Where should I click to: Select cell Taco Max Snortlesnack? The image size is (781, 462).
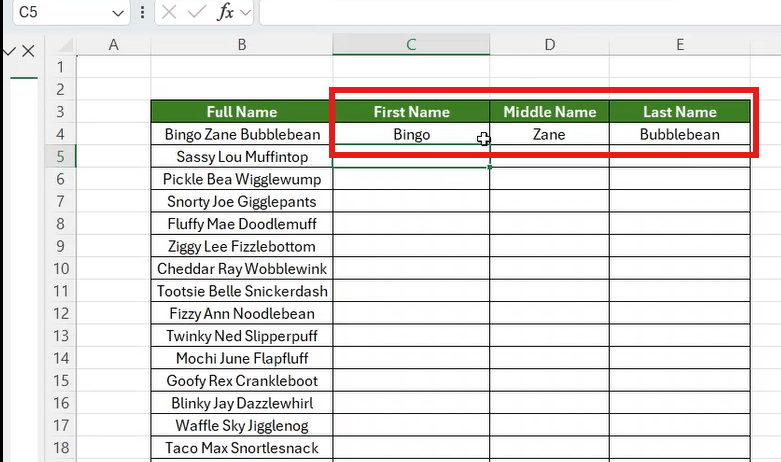(x=242, y=448)
